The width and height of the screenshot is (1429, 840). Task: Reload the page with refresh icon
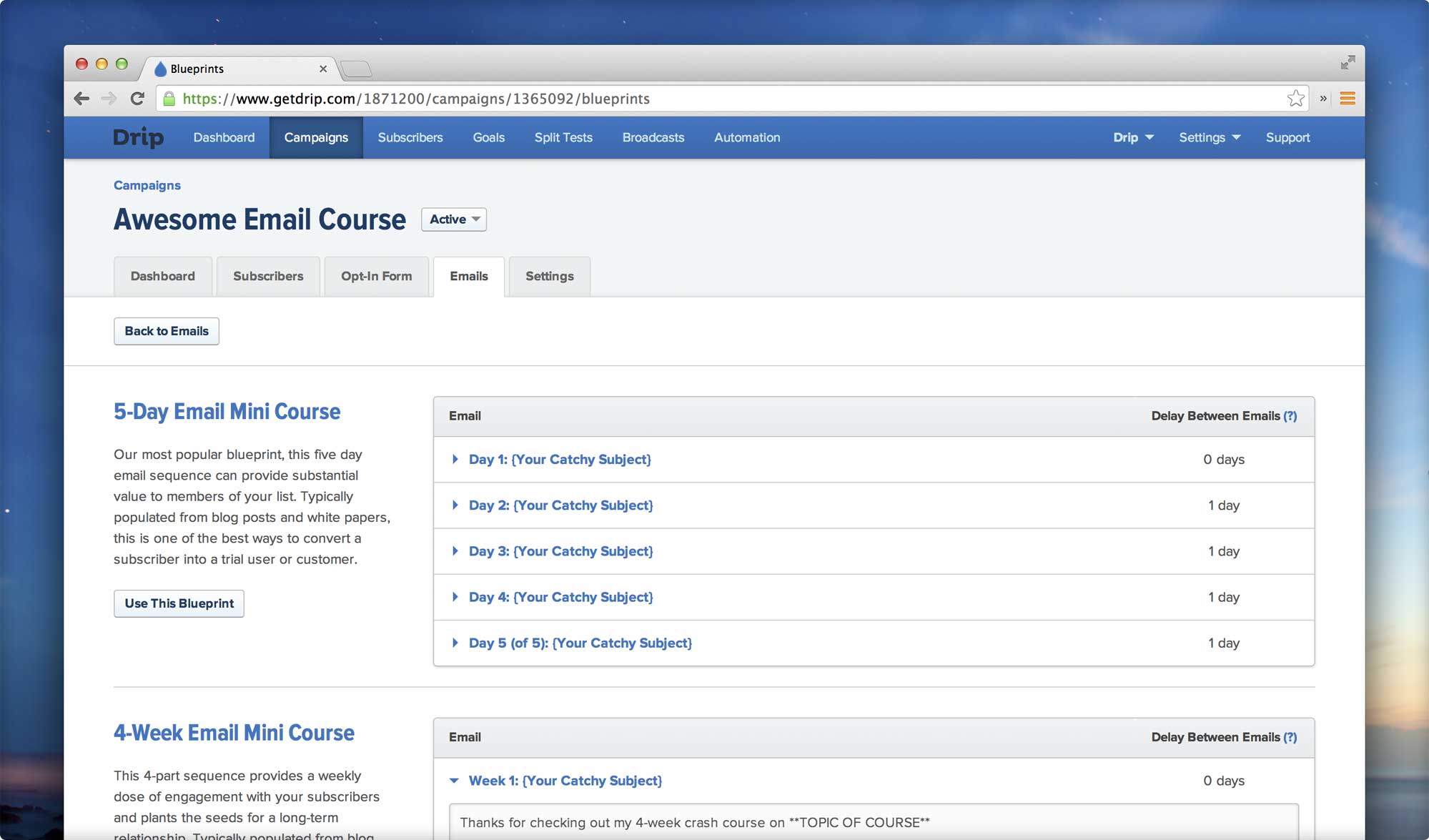tap(137, 99)
